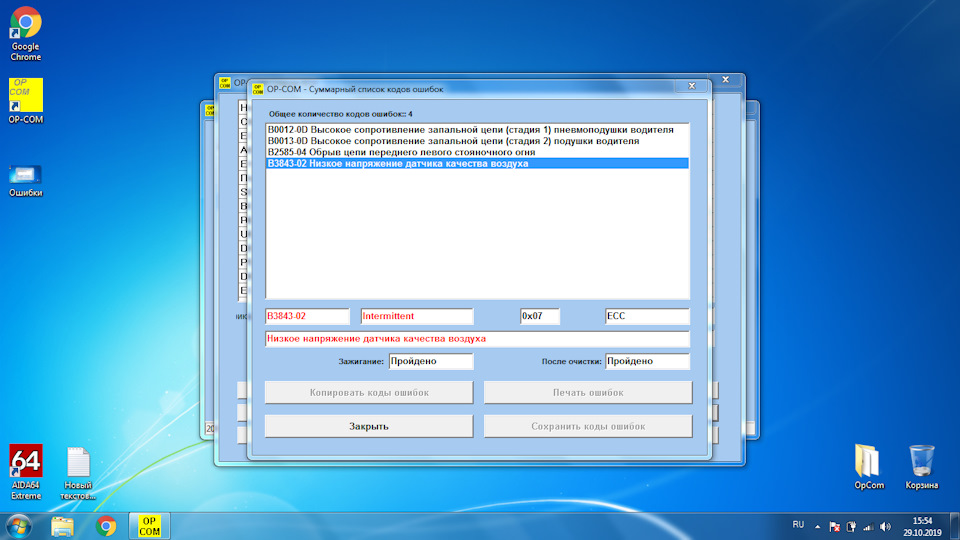Click the volume speaker tray icon
Viewport: 960px width, 540px height.
[x=885, y=526]
